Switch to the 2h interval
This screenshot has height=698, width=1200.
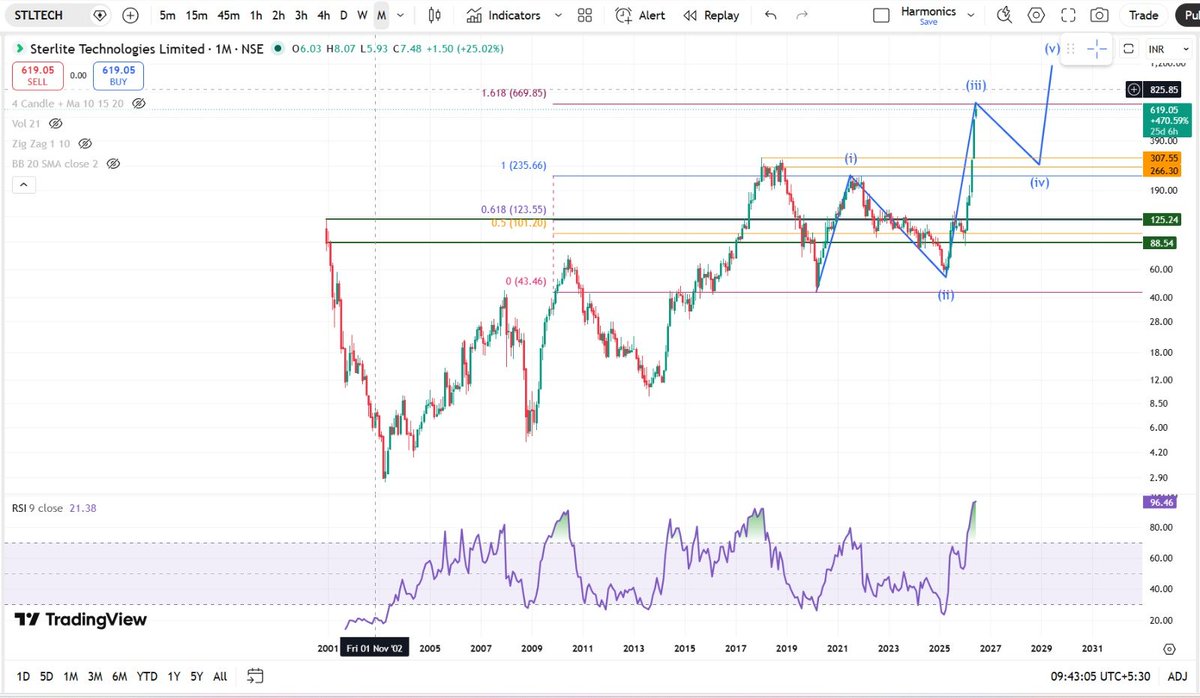click(278, 15)
